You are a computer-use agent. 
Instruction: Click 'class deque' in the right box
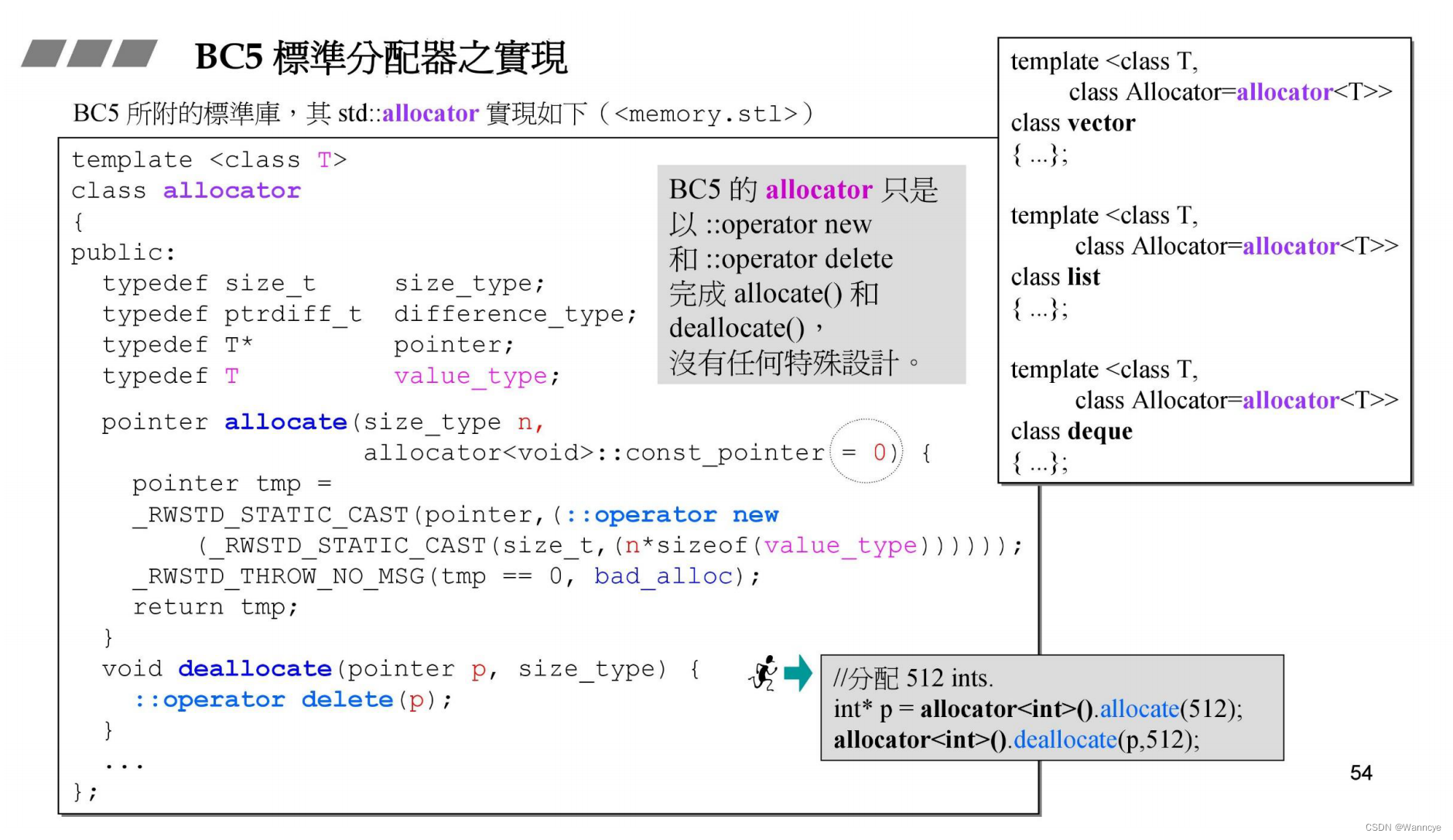(x=1072, y=432)
